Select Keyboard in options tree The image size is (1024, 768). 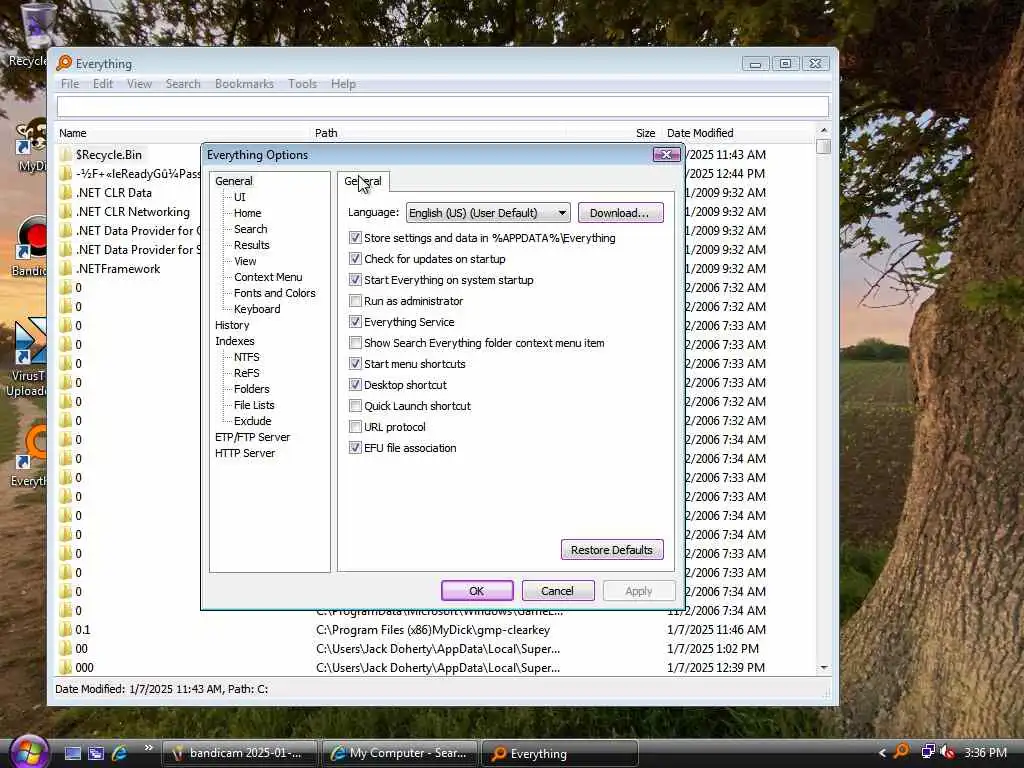257,309
